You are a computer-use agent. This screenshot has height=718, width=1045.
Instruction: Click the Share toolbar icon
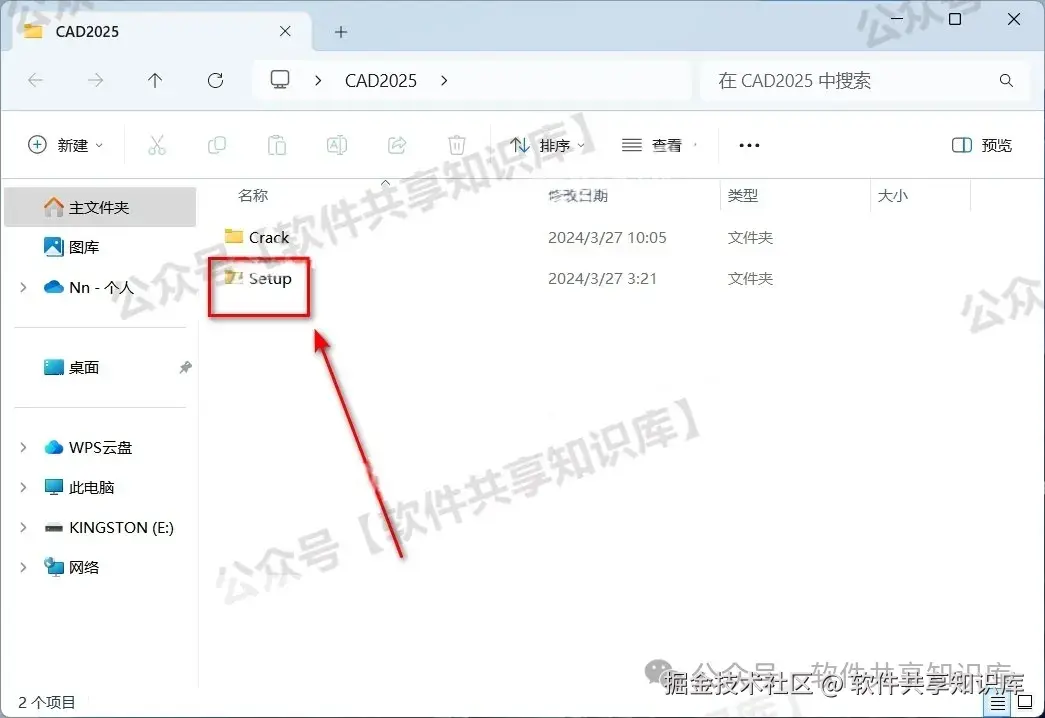click(x=396, y=145)
